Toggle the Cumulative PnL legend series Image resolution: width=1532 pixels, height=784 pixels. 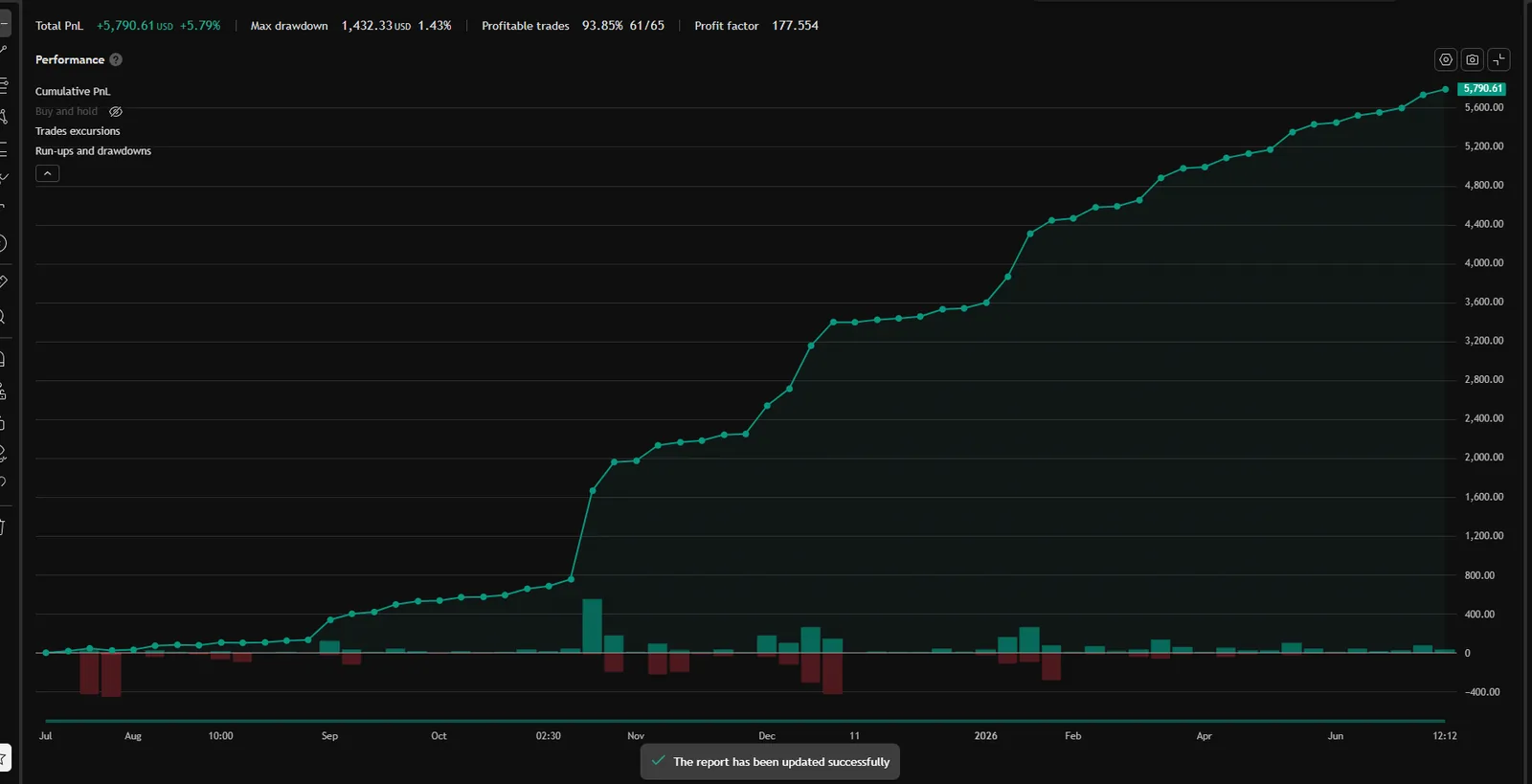pyautogui.click(x=73, y=91)
